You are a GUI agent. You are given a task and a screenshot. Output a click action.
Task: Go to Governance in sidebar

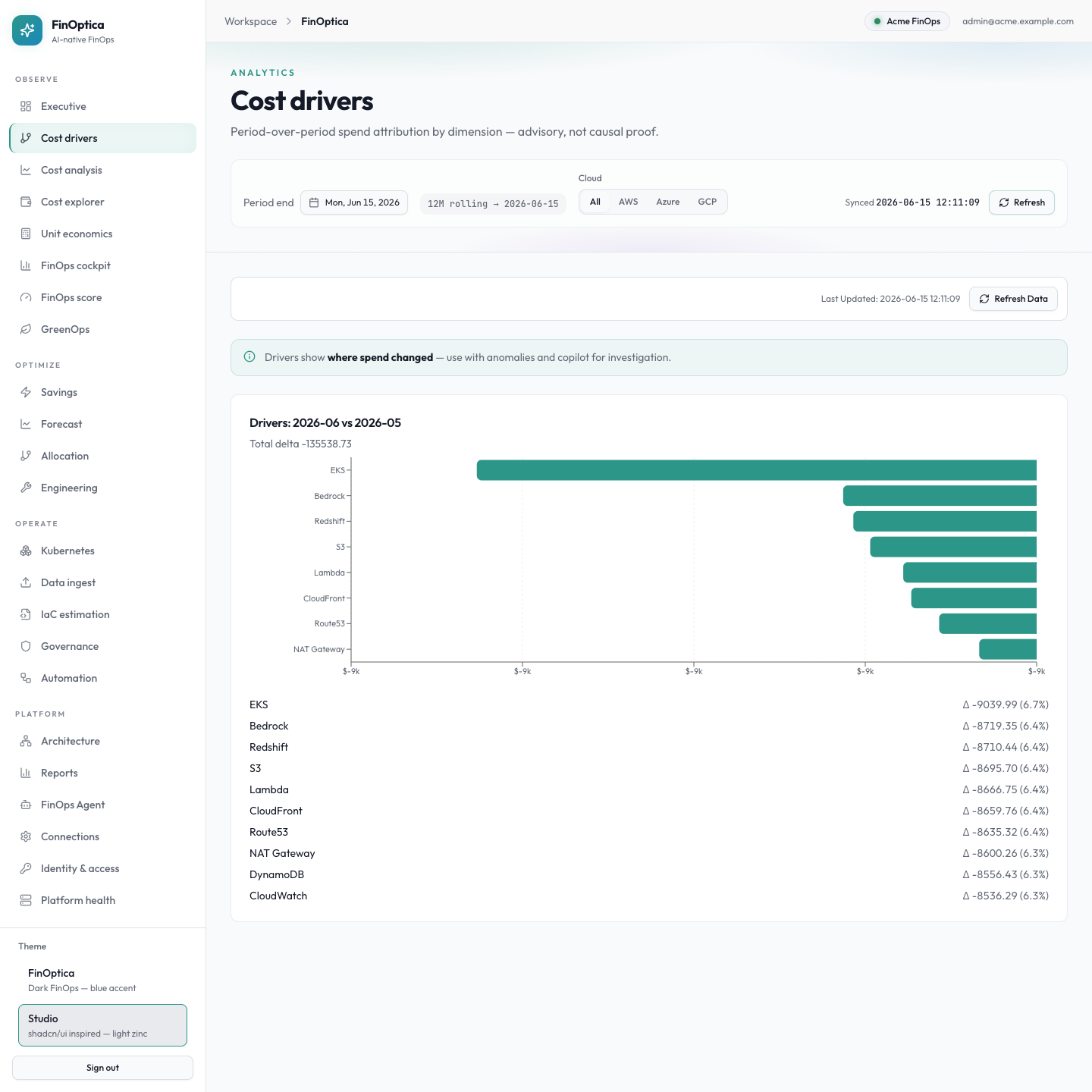(x=102, y=646)
